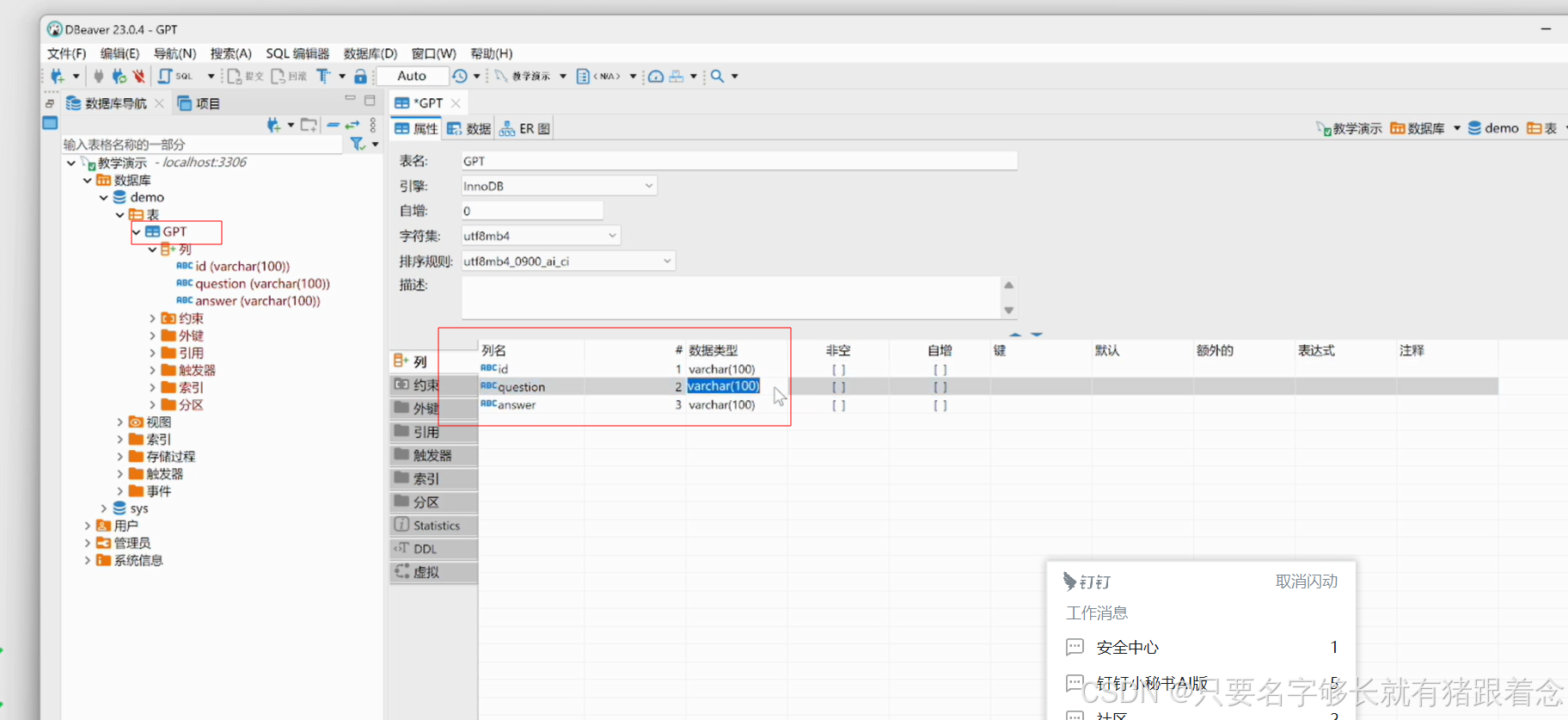The width and height of the screenshot is (1568, 720).
Task: Click the description box scroll down arrow
Action: (1009, 311)
